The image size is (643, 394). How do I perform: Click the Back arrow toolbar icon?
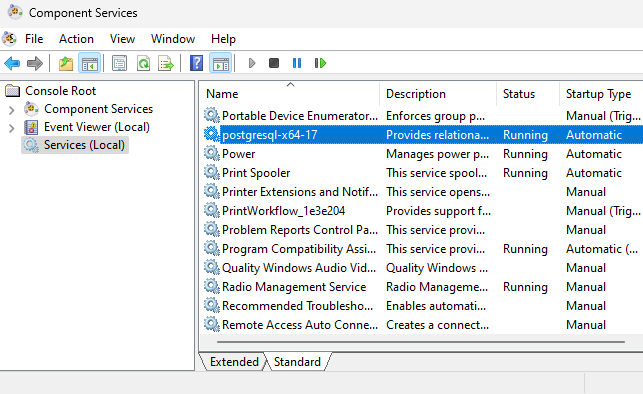(x=12, y=63)
